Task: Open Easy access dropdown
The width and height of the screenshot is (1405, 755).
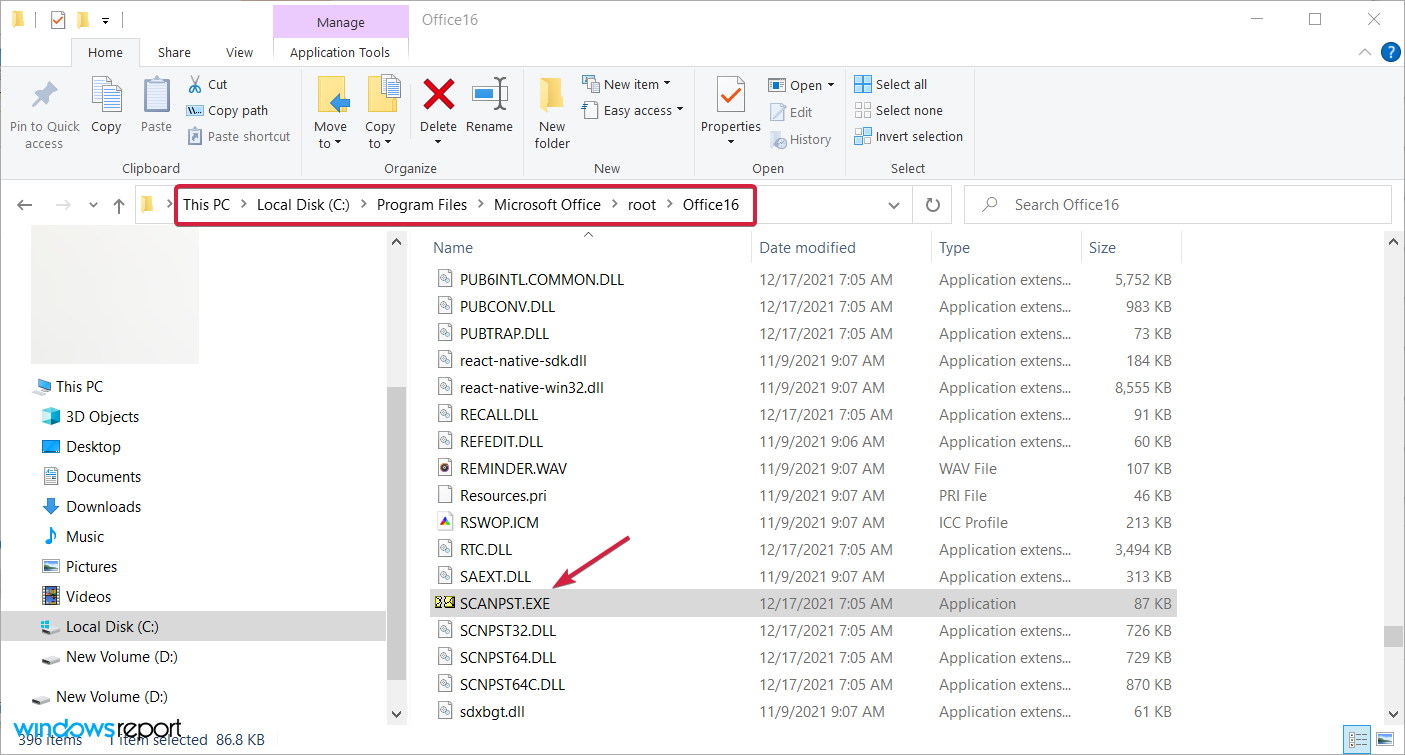Action: tap(632, 110)
